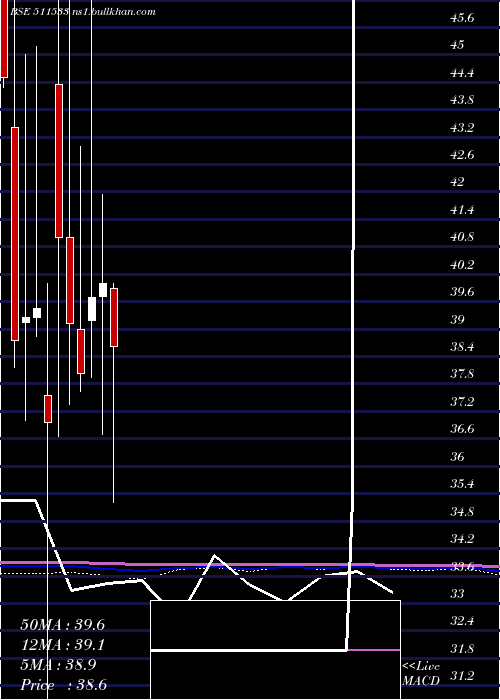Click the 39.6 price axis label
500x700 pixels.
click(462, 292)
